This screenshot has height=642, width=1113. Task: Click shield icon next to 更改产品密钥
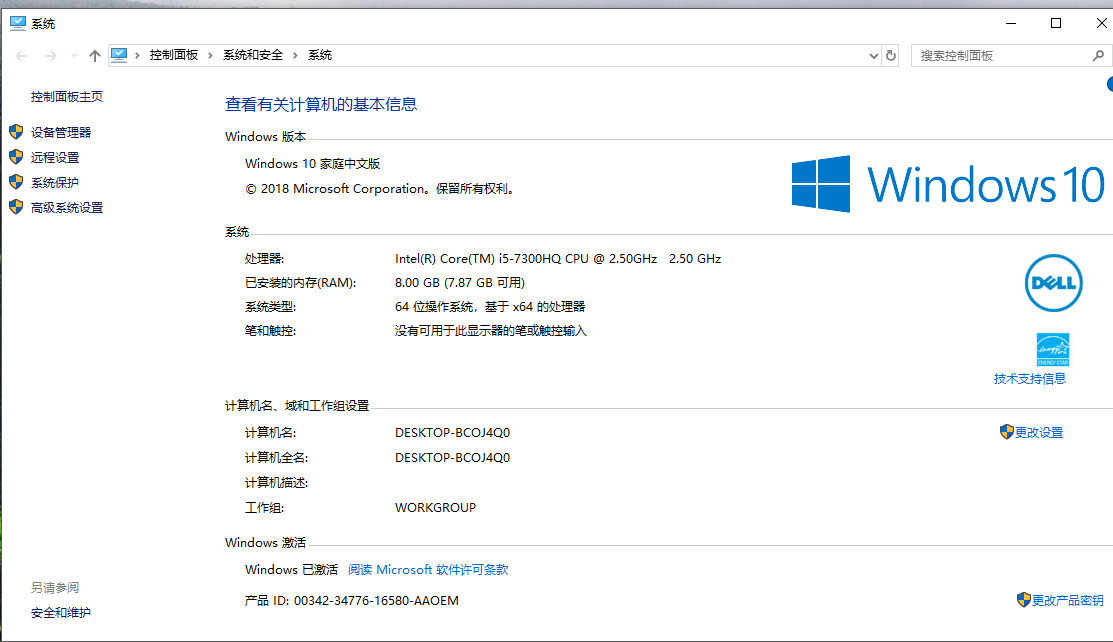pyautogui.click(x=1024, y=599)
